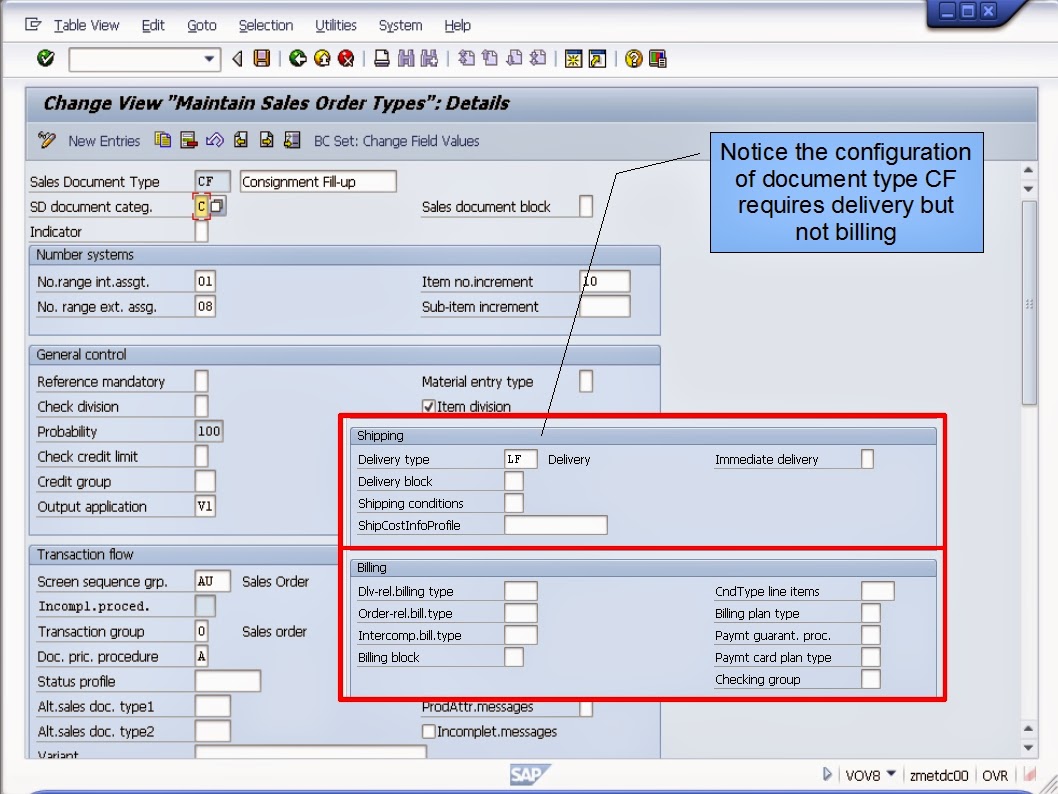Click the Undo Change icon

(x=215, y=140)
